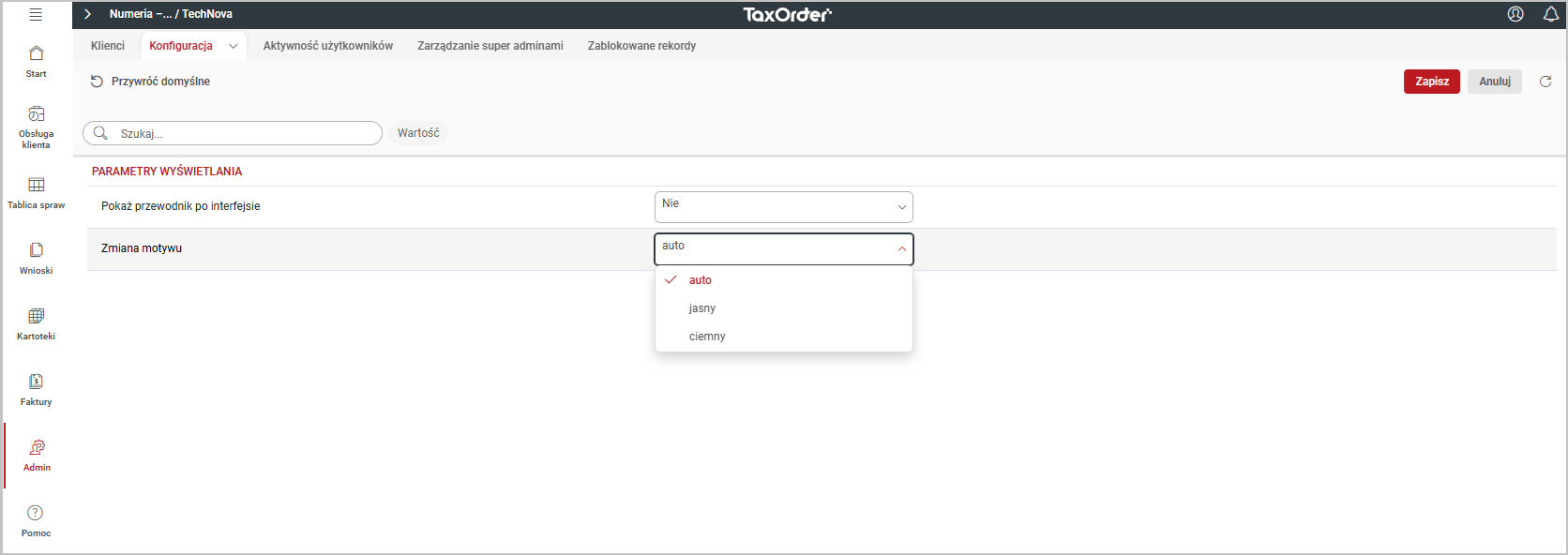
Task: Open notifications bell icon
Action: [x=1551, y=14]
